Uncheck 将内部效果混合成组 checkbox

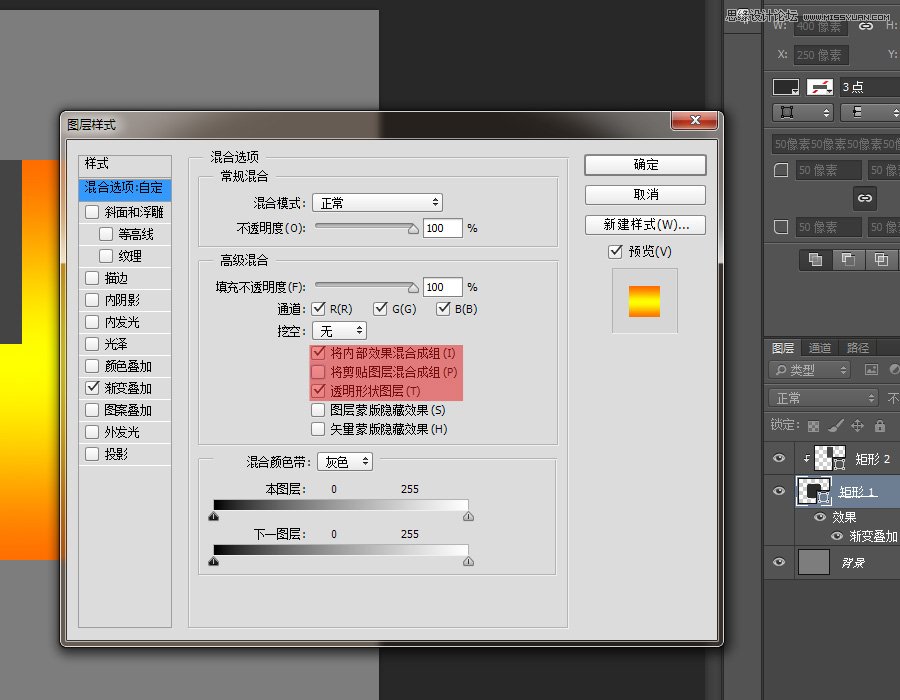(318, 353)
